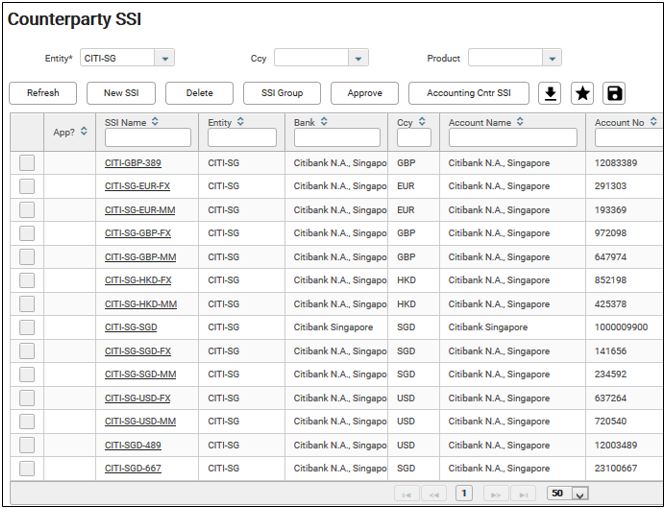Tick checkbox for CITI-GBP-389 row
The width and height of the screenshot is (666, 509).
[27, 163]
